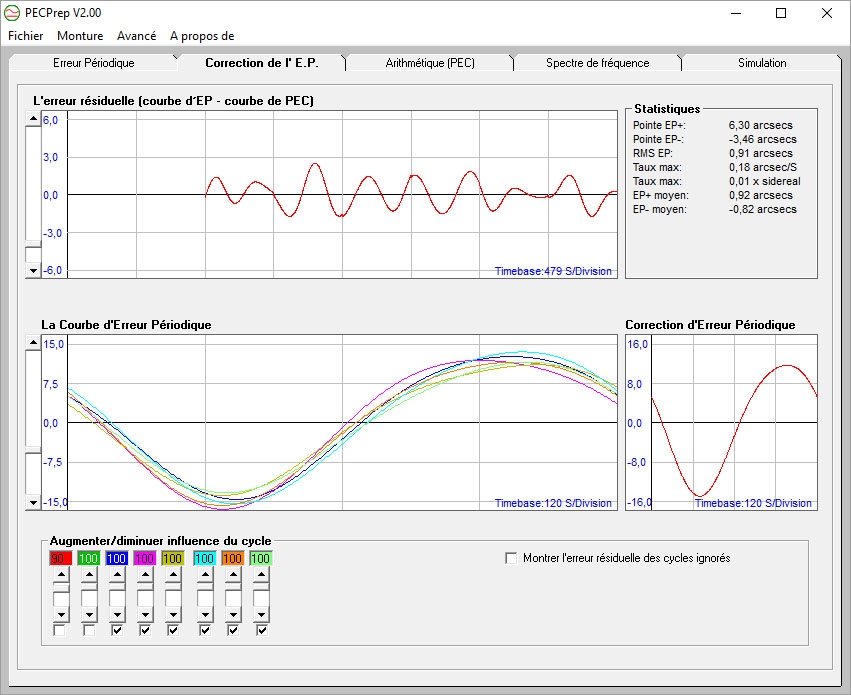Decrease magenta cycle influence with down arrow

[x=145, y=614]
